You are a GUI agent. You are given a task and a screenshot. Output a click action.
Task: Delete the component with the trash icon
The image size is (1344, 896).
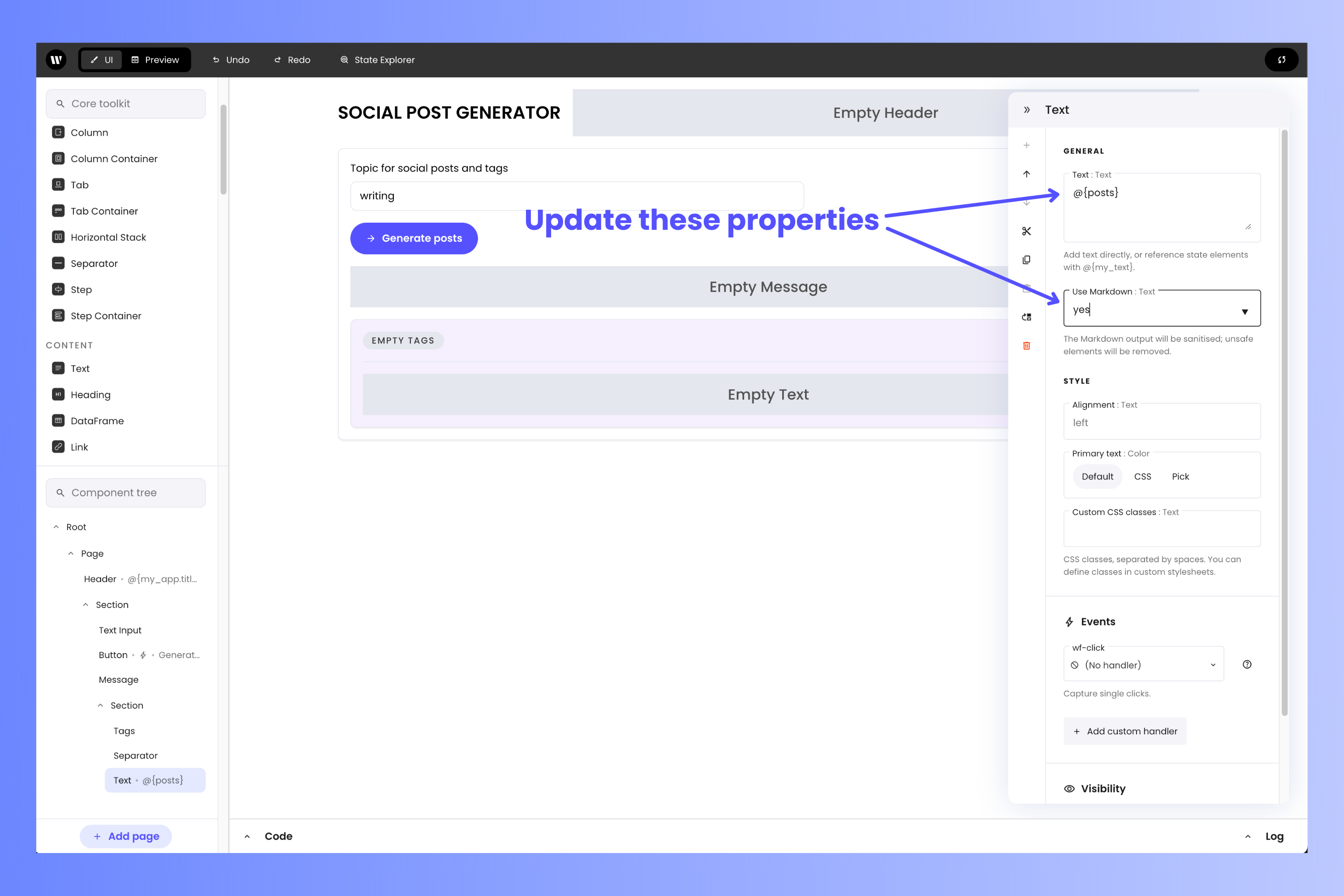(x=1027, y=346)
